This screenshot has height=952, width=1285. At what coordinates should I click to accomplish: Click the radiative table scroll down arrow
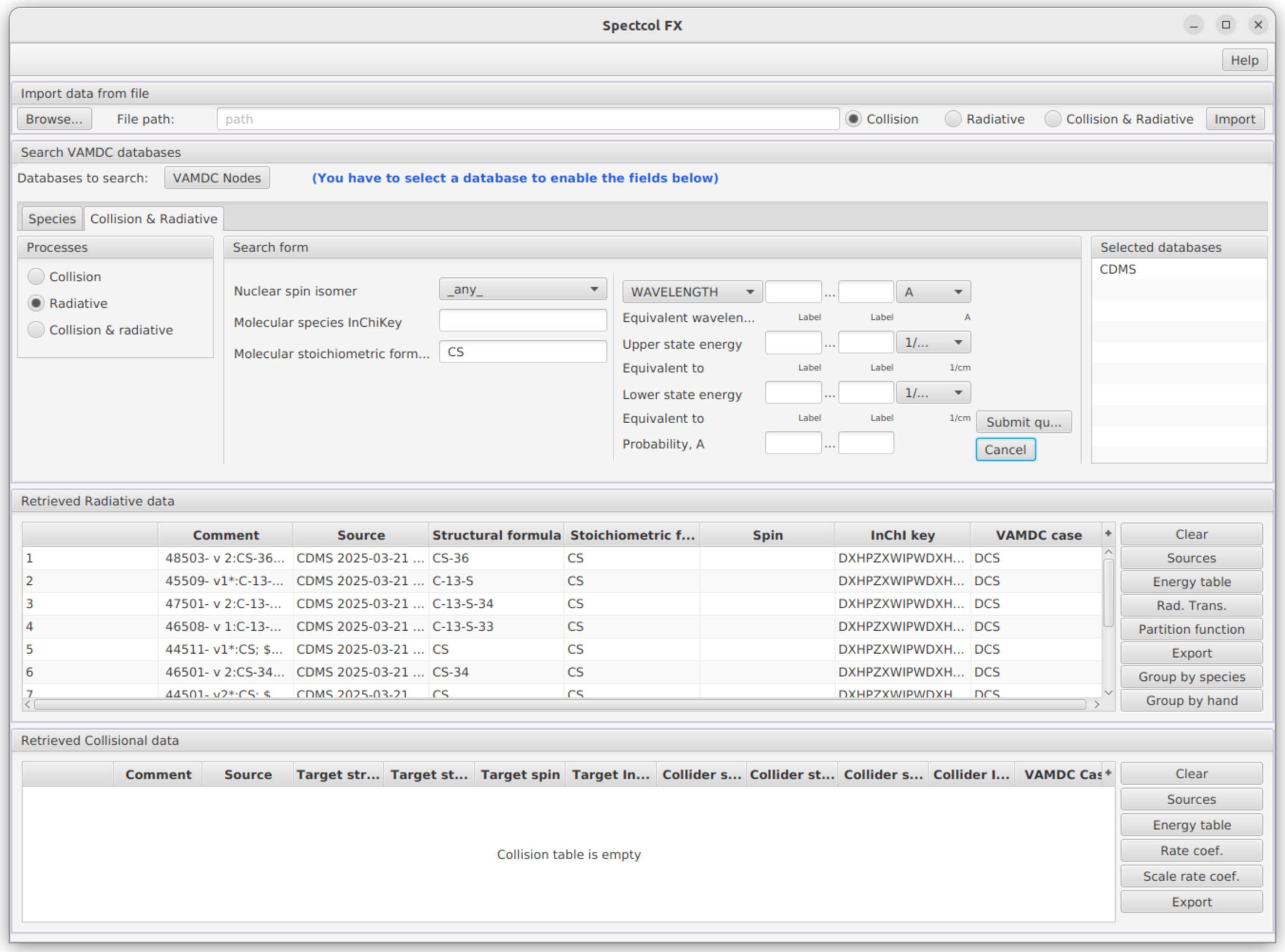(1108, 693)
